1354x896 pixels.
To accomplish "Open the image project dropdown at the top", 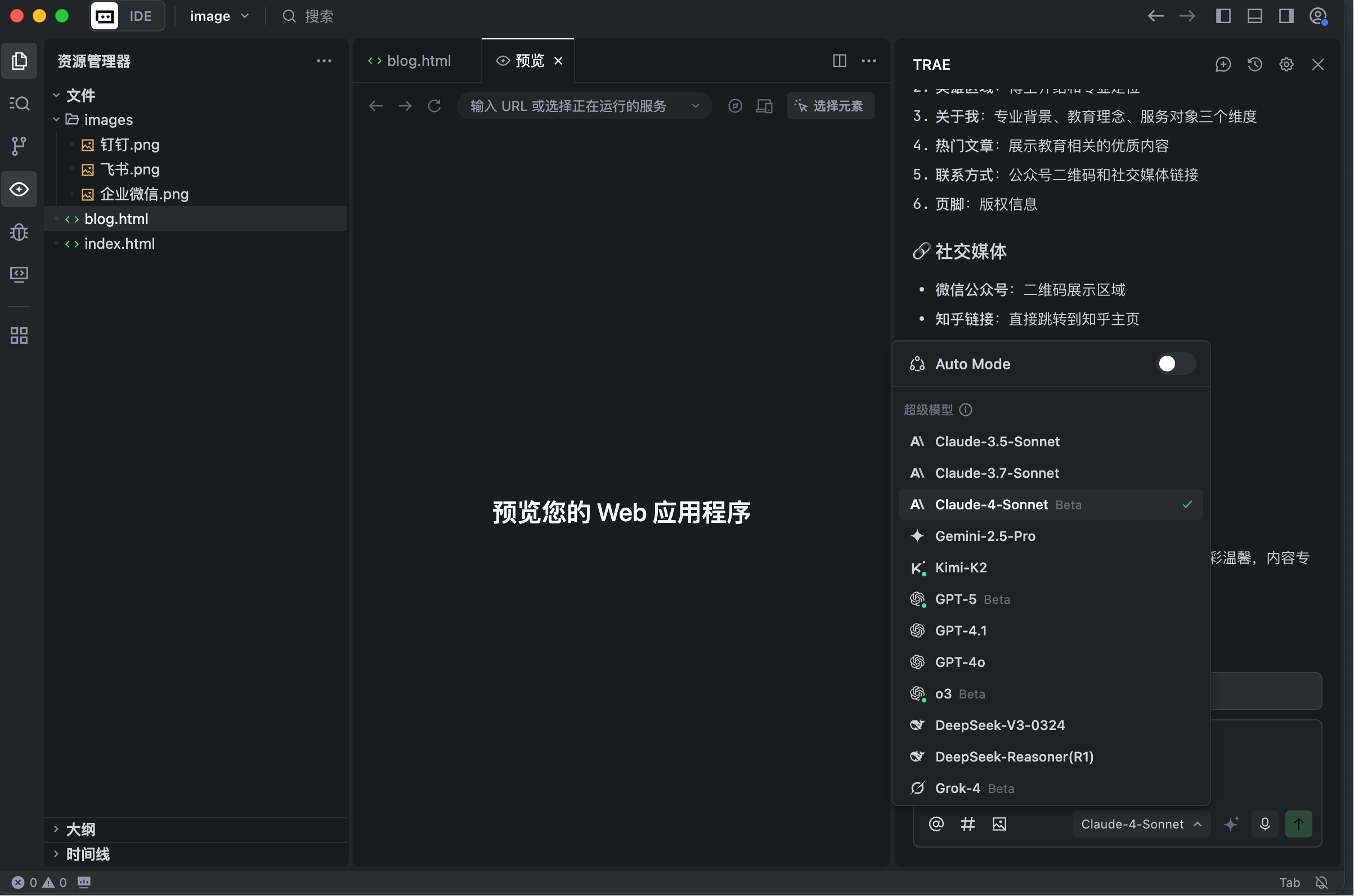I will pos(219,15).
